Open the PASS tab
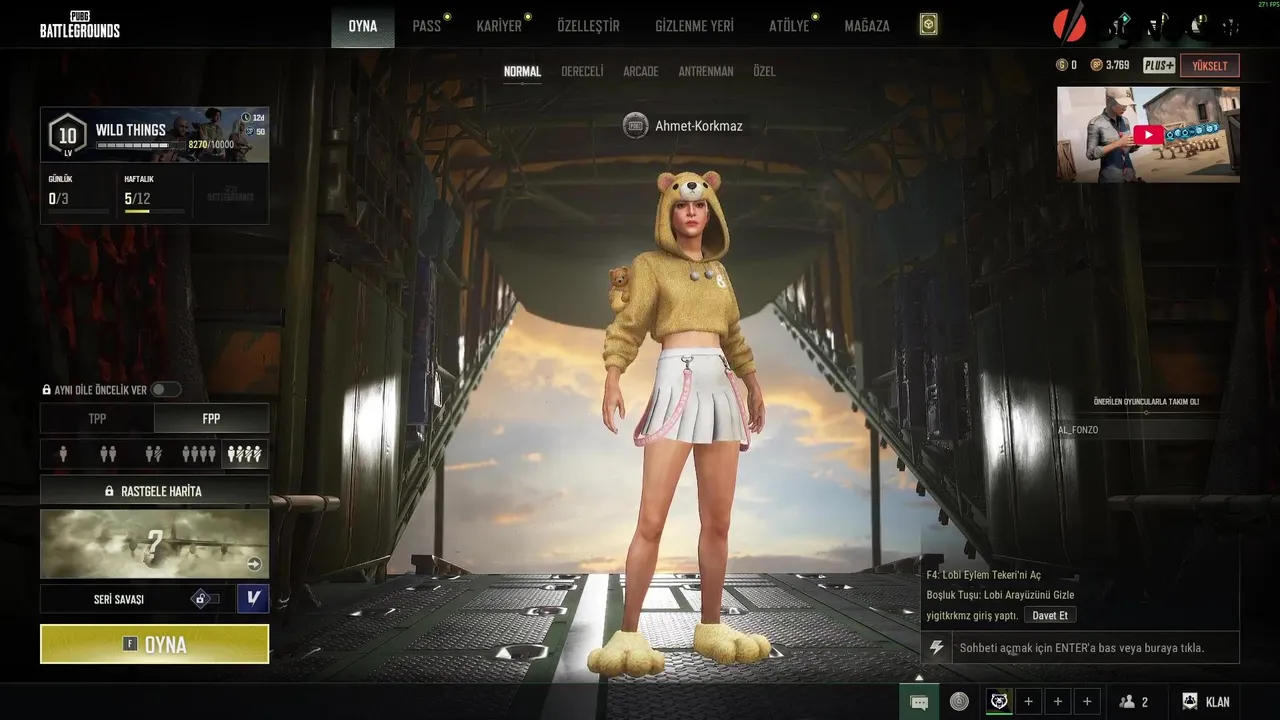The width and height of the screenshot is (1280, 720). point(427,26)
